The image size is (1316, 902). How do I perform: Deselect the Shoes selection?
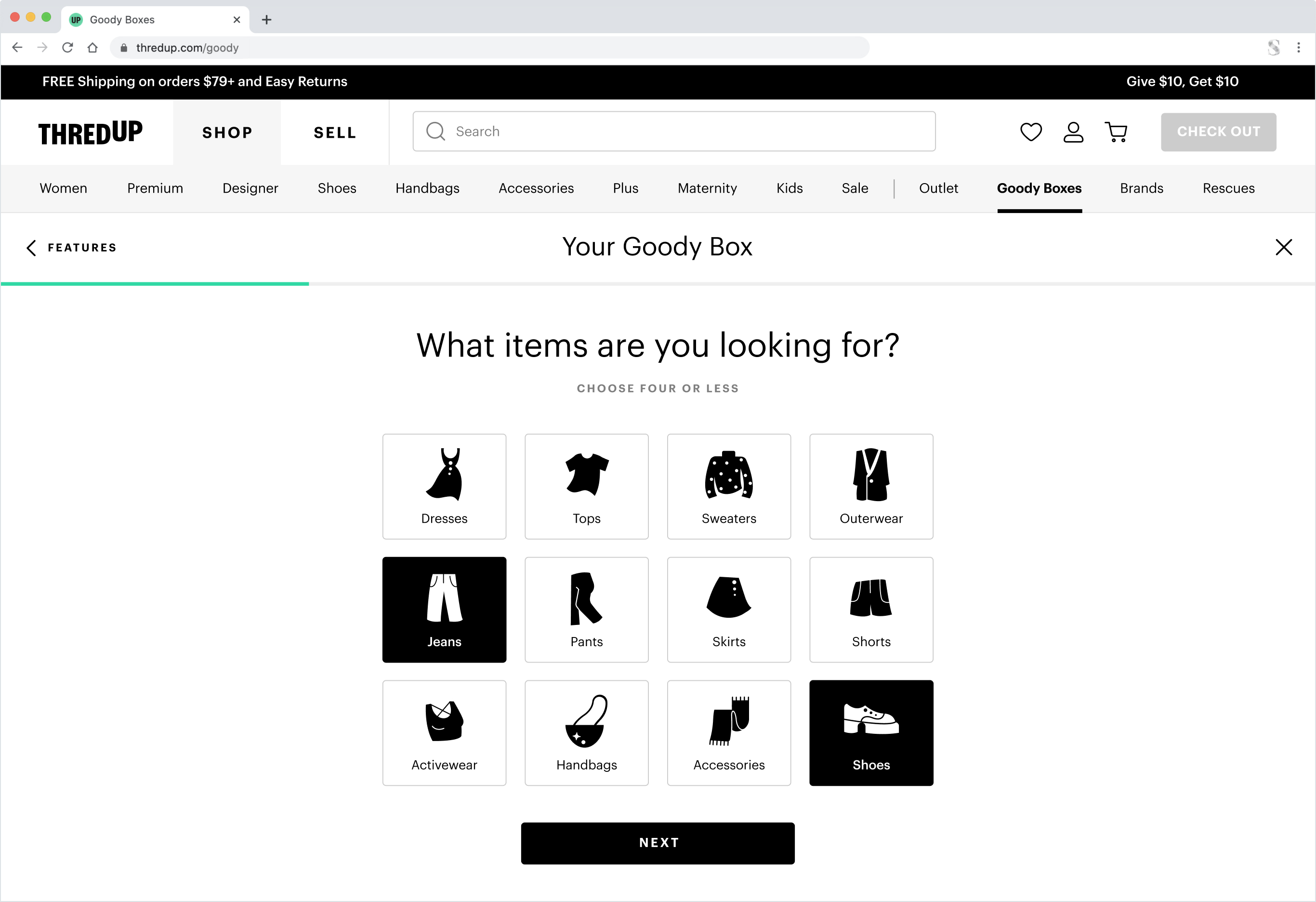point(871,732)
